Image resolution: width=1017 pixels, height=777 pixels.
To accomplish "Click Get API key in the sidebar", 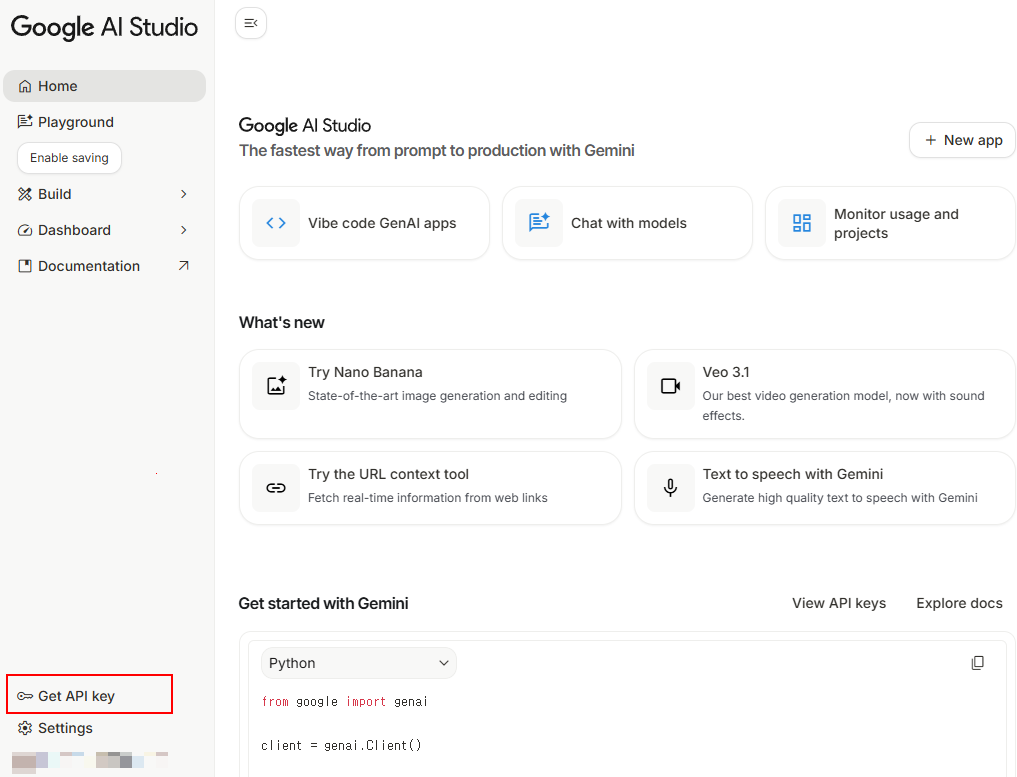I will coord(77,696).
